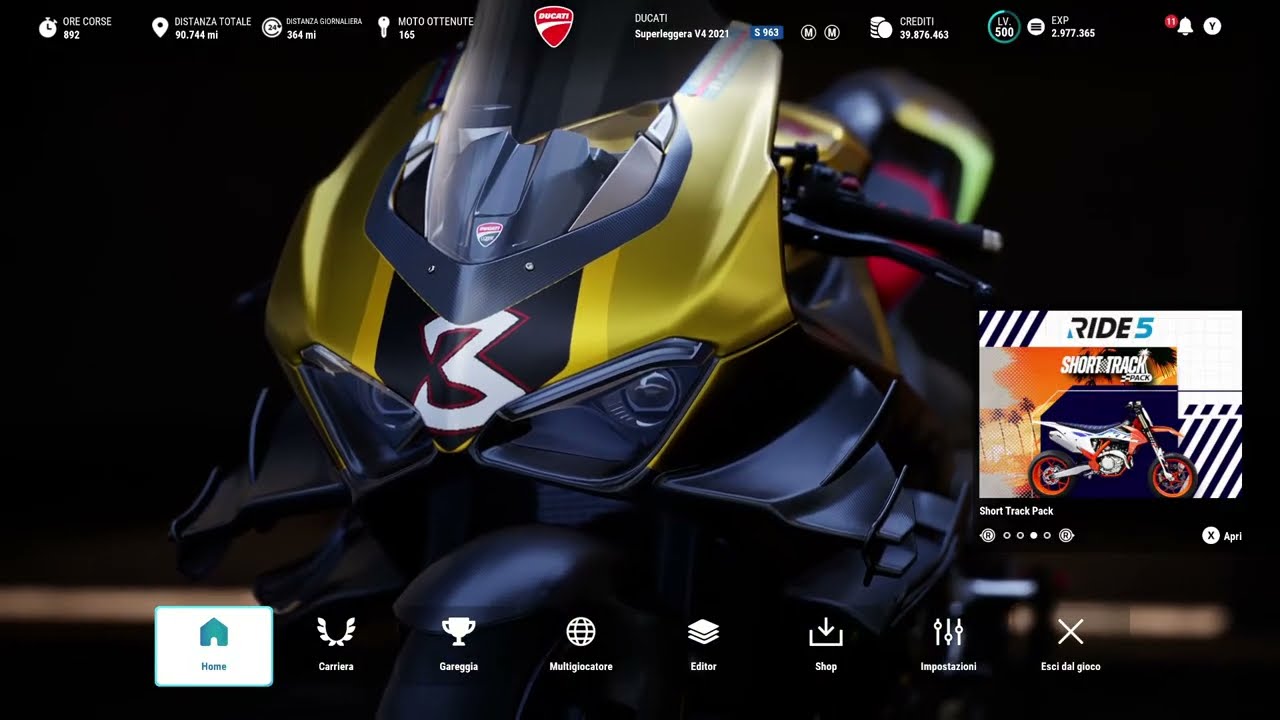Click the EXP striped circle icon
This screenshot has width=1280, height=720.
pyautogui.click(x=1036, y=27)
